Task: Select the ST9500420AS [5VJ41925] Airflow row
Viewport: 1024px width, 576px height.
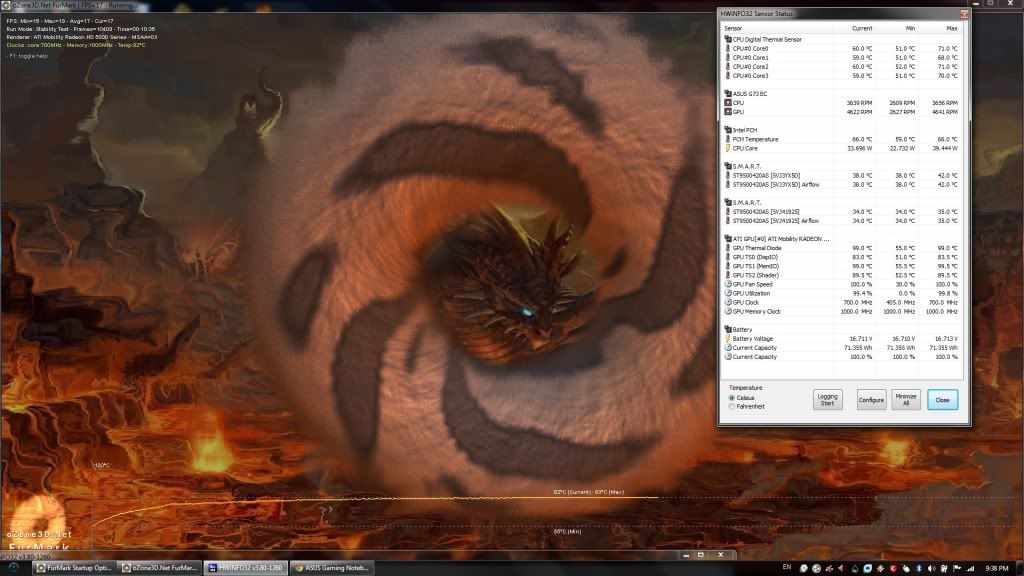Action: point(841,221)
